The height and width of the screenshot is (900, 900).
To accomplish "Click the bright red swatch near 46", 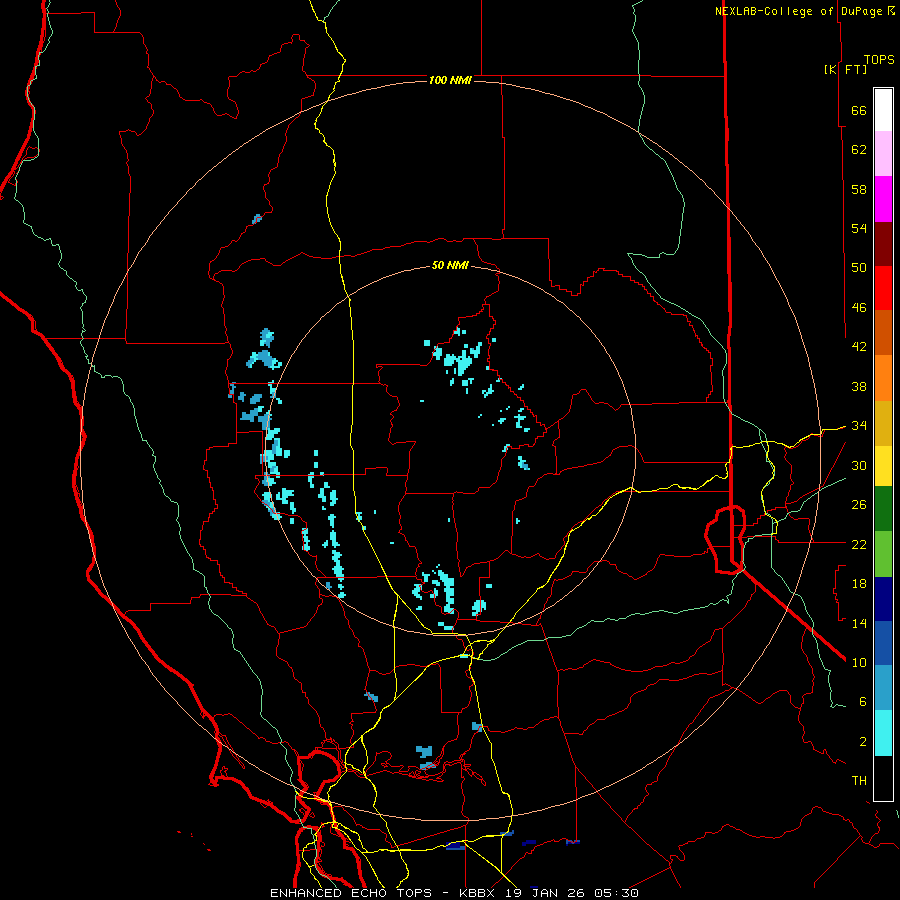I will pyautogui.click(x=883, y=288).
